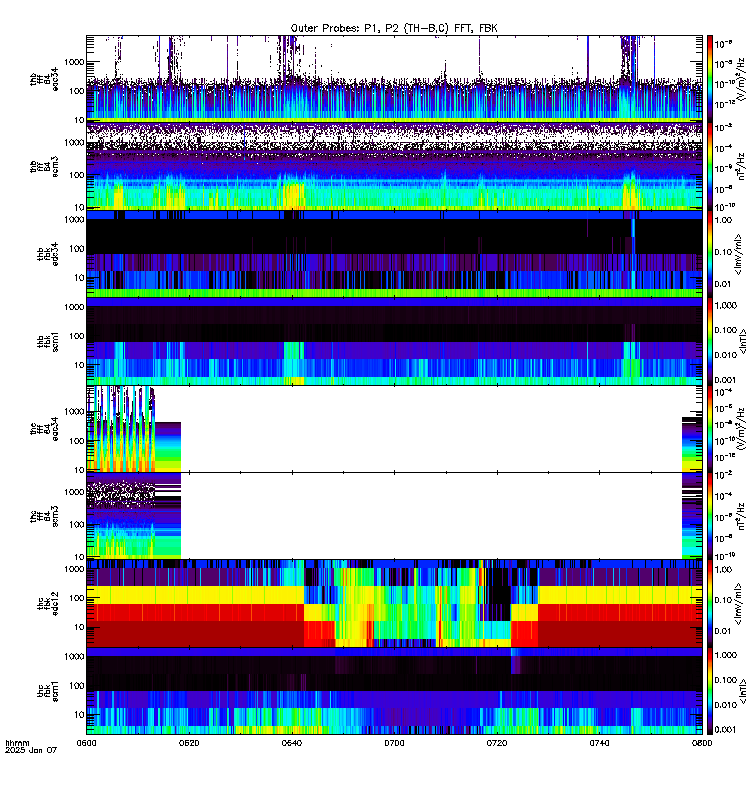Select the thc fff 64 scm3 axis label
This screenshot has height=800, width=750.
(x=44, y=517)
